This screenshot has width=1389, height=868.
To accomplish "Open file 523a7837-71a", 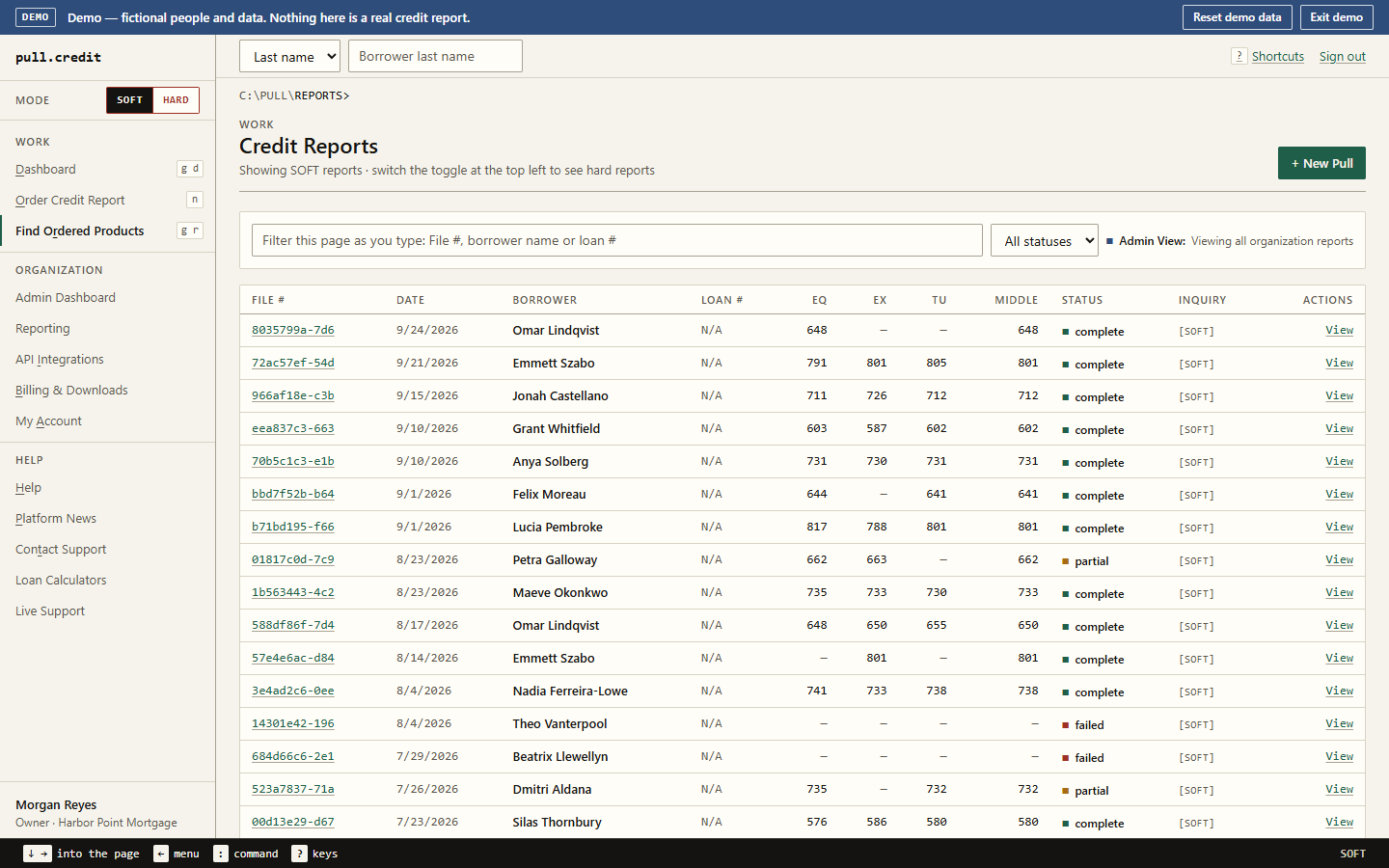I will [x=293, y=789].
